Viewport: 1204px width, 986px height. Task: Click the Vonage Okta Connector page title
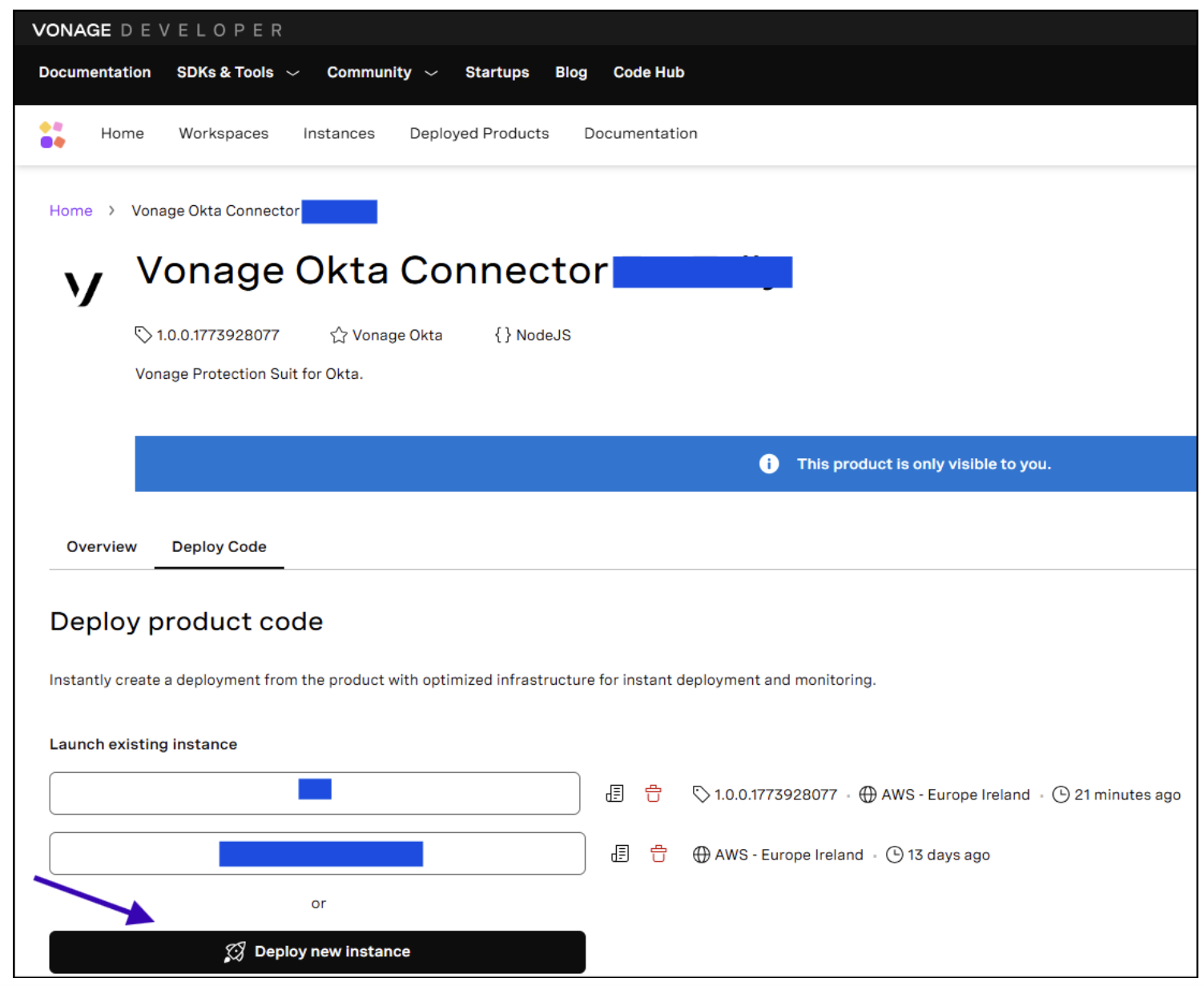coord(372,271)
